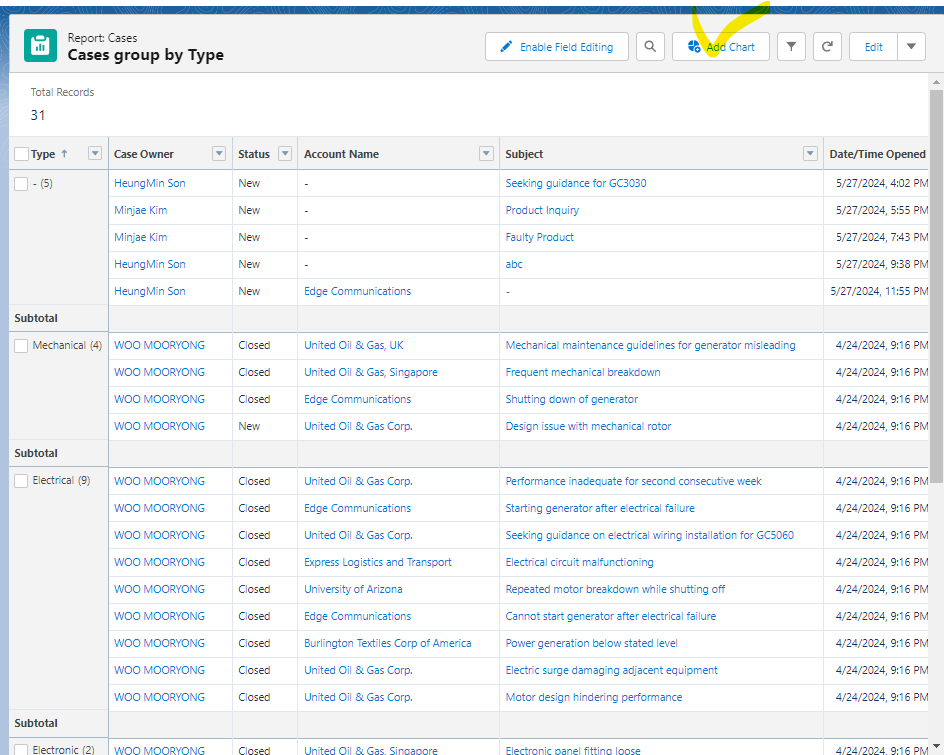Open Electronic panel fitting loose case
Screen dimensions: 944x755
click(x=573, y=750)
